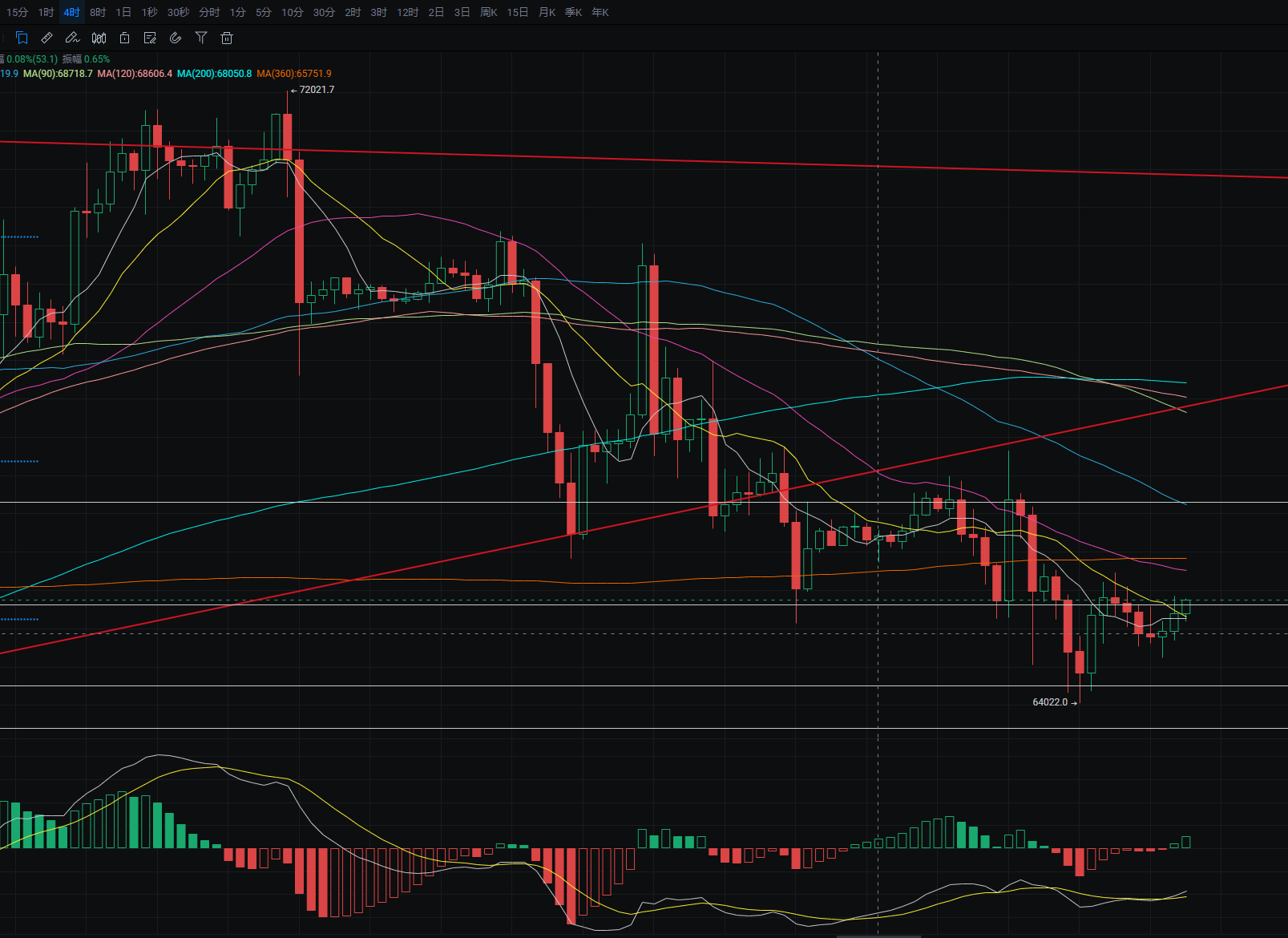
Task: Switch to the 1分 timeframe
Action: [x=238, y=12]
